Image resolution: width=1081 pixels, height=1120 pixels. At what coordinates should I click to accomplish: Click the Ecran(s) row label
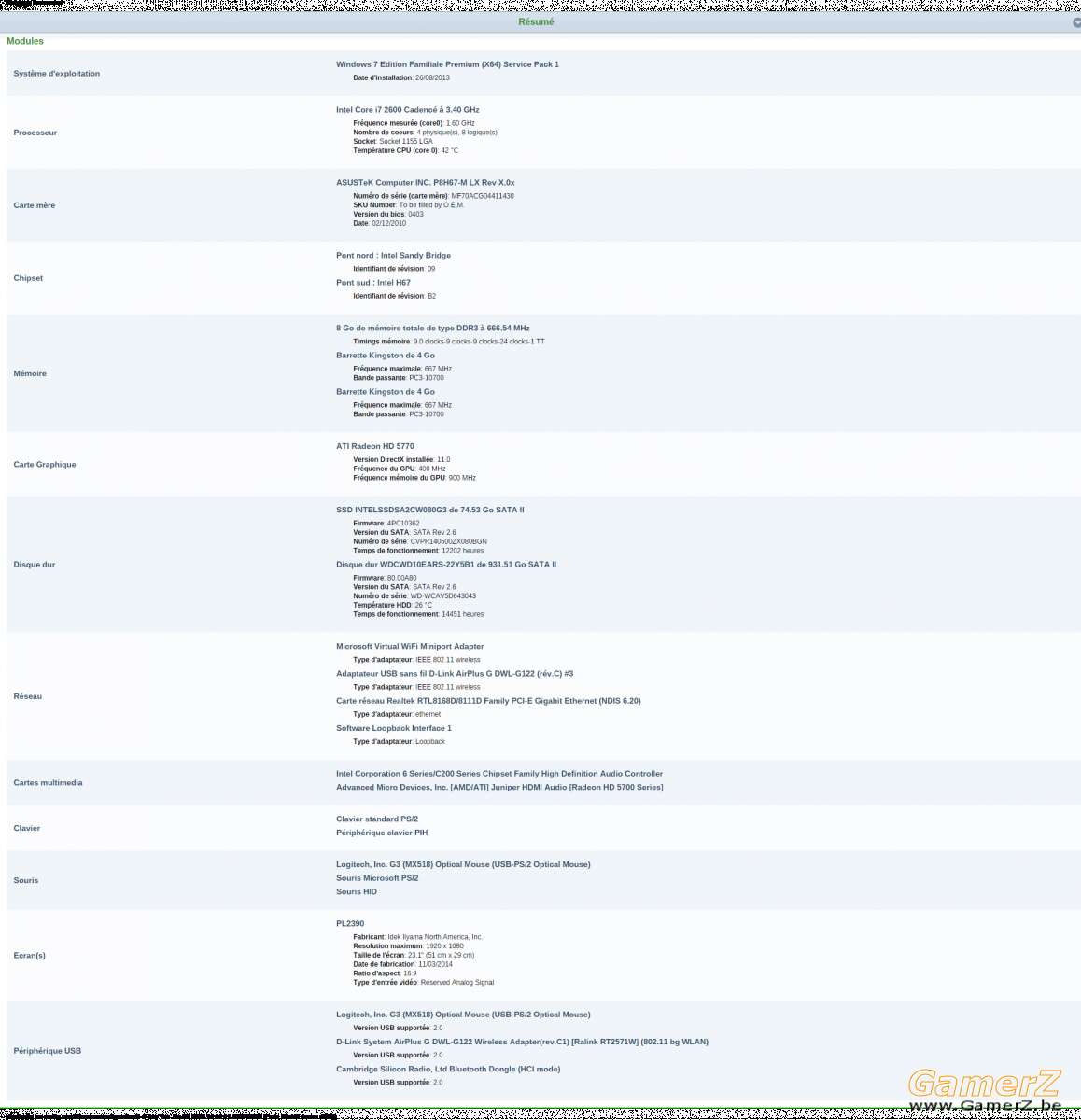pos(30,956)
